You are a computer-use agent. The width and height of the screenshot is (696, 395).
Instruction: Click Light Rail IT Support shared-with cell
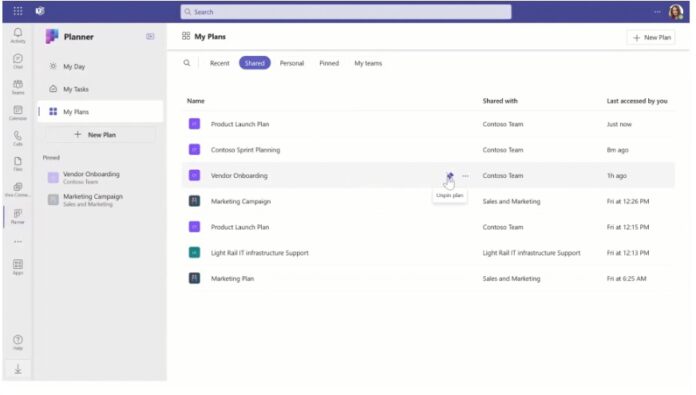tap(531, 253)
